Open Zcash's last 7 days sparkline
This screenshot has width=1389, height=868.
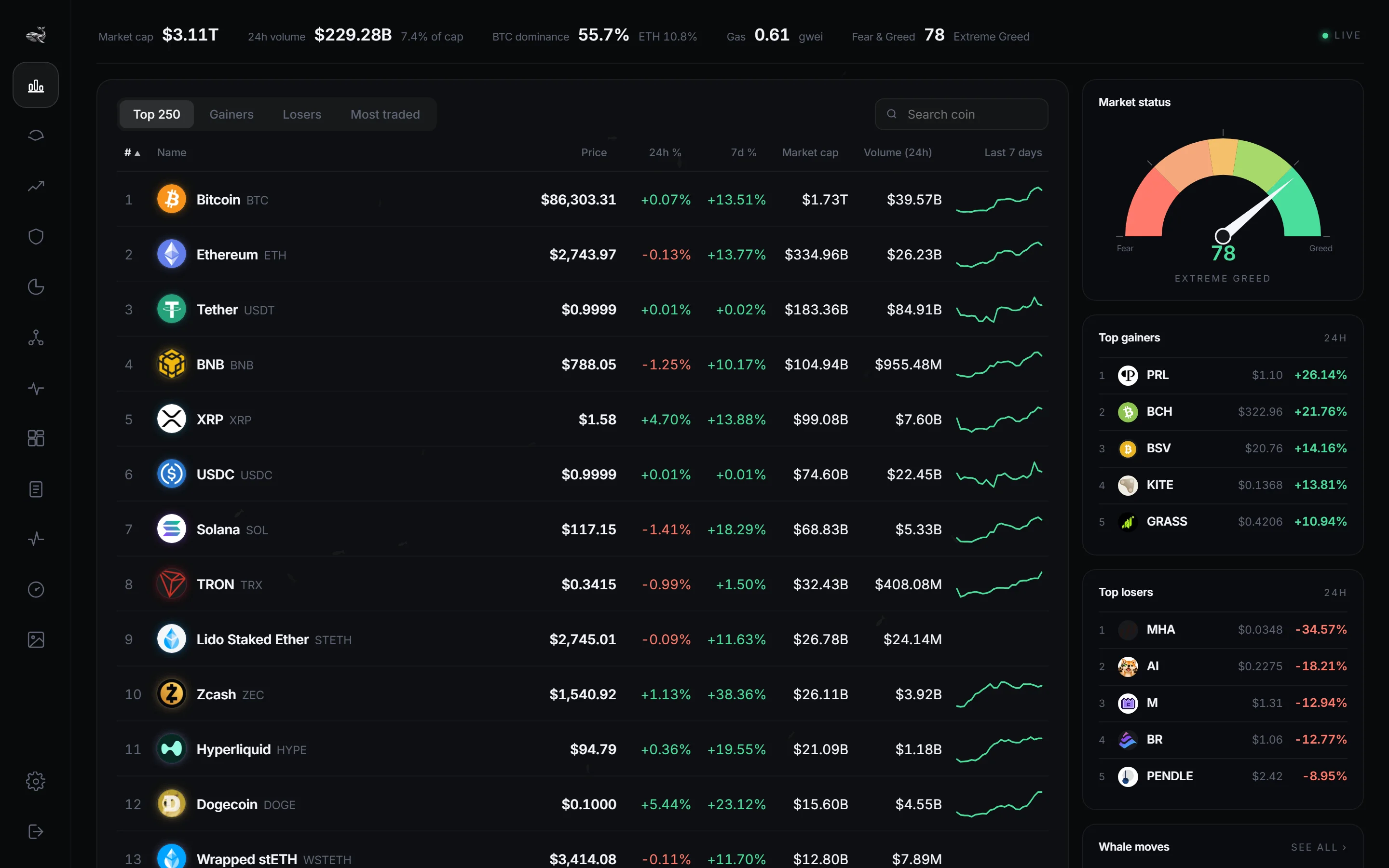(999, 694)
